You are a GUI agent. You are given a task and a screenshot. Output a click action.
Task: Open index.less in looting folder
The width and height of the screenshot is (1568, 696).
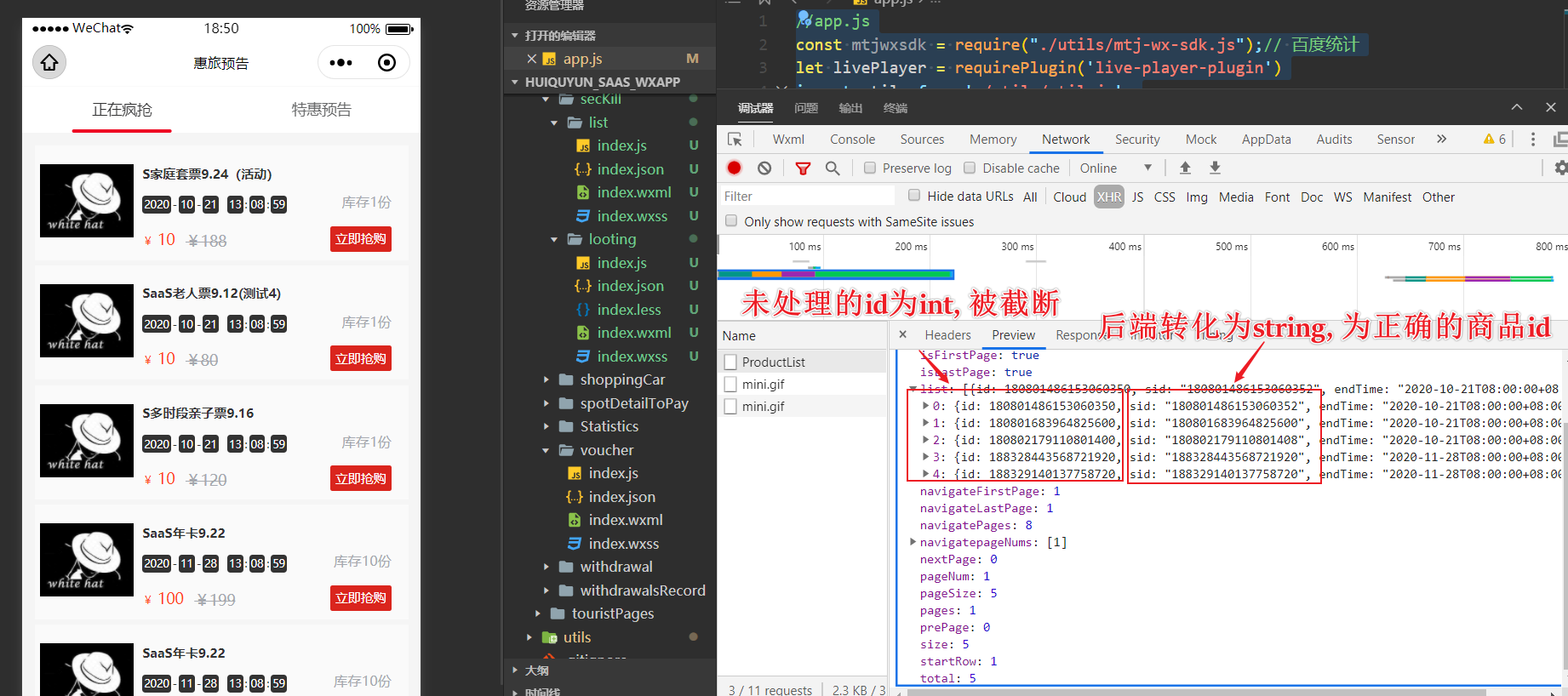[628, 310]
